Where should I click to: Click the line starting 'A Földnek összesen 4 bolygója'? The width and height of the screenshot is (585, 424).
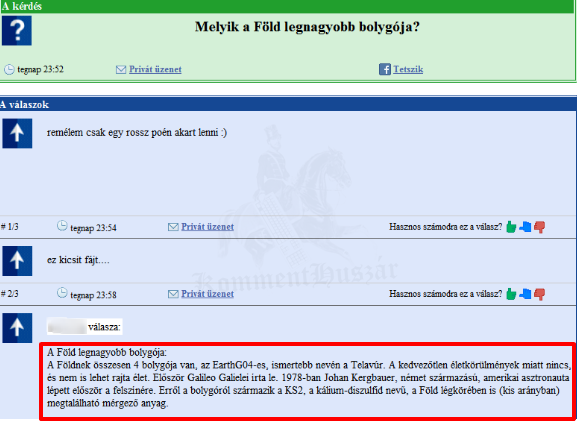(x=309, y=365)
